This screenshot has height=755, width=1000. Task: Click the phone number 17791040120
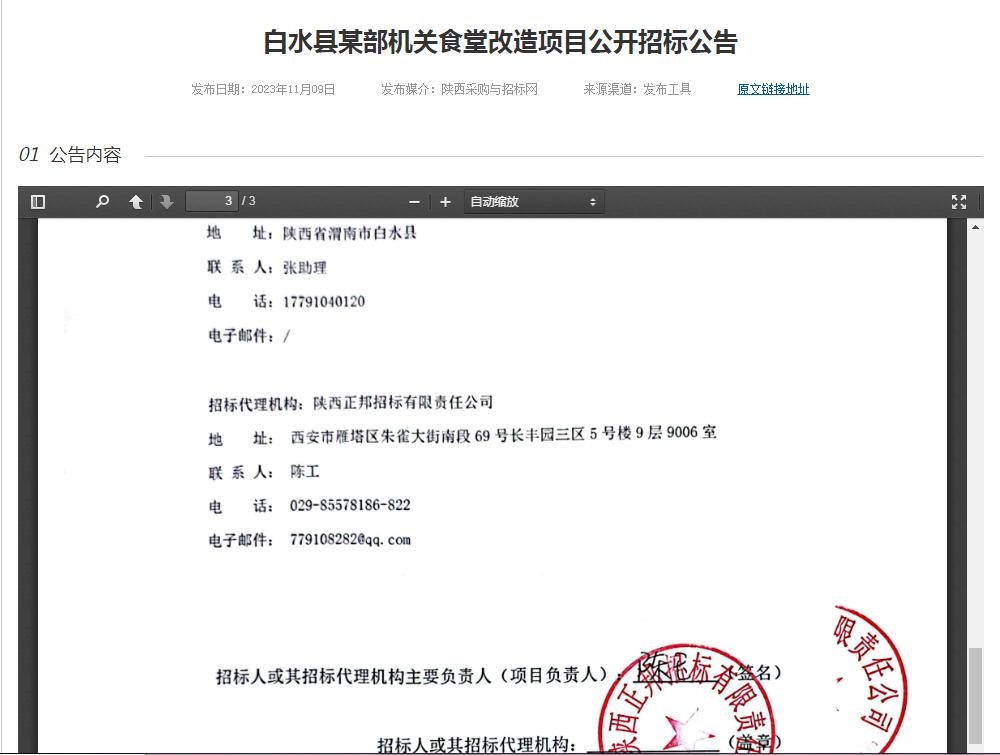click(324, 302)
